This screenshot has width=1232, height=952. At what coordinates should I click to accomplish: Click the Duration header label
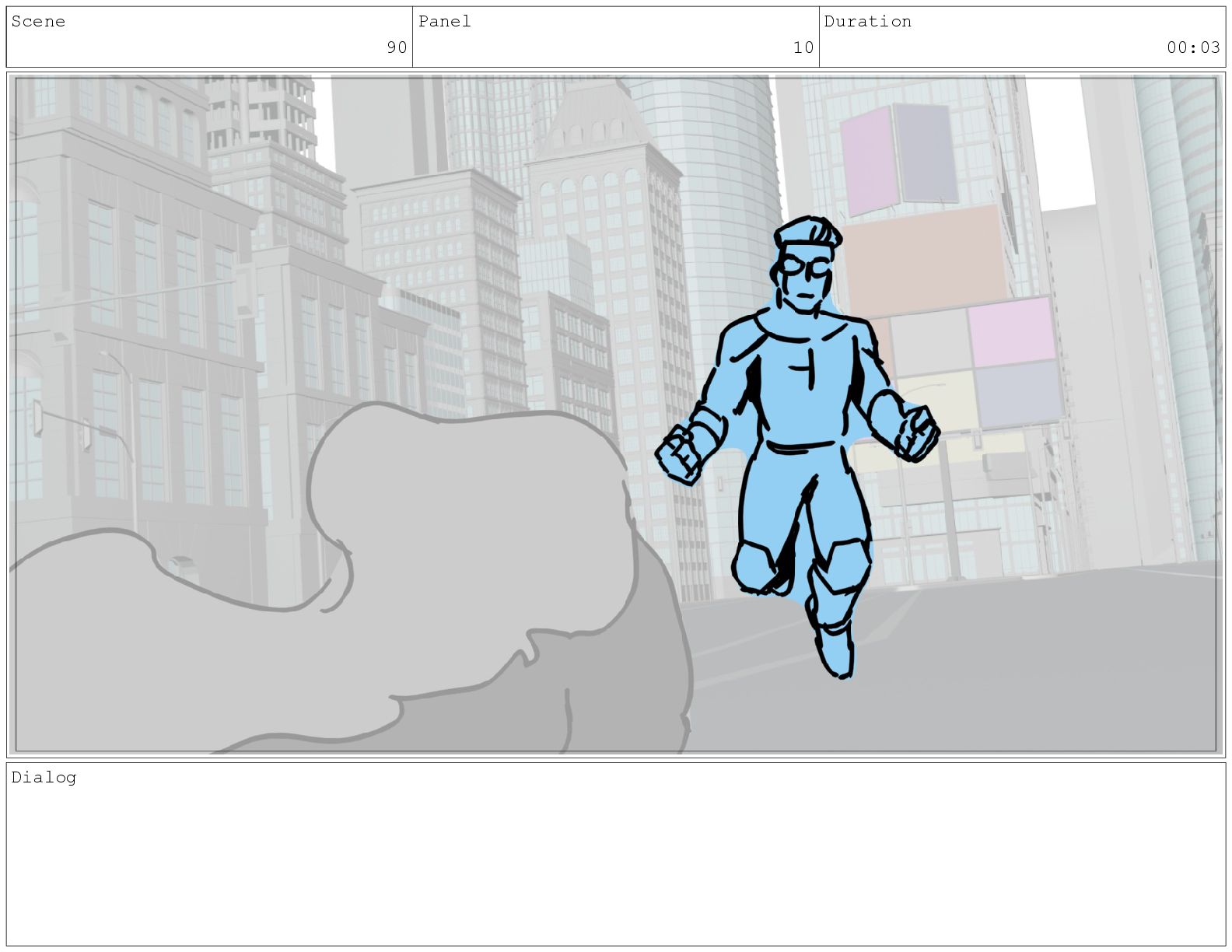pyautogui.click(x=867, y=22)
